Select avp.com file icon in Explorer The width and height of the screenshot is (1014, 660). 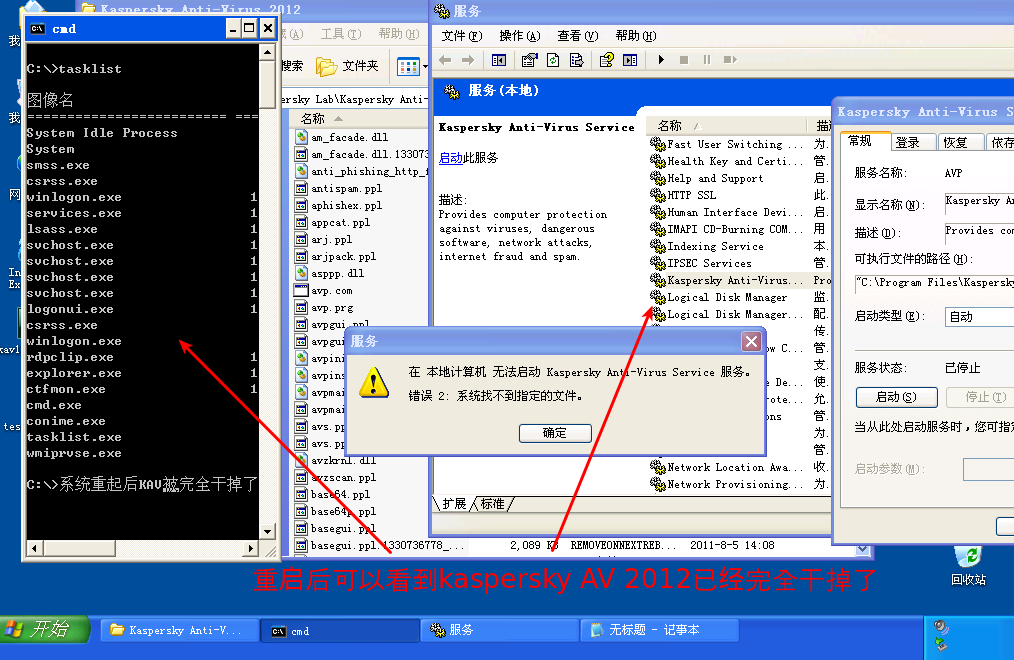301,291
